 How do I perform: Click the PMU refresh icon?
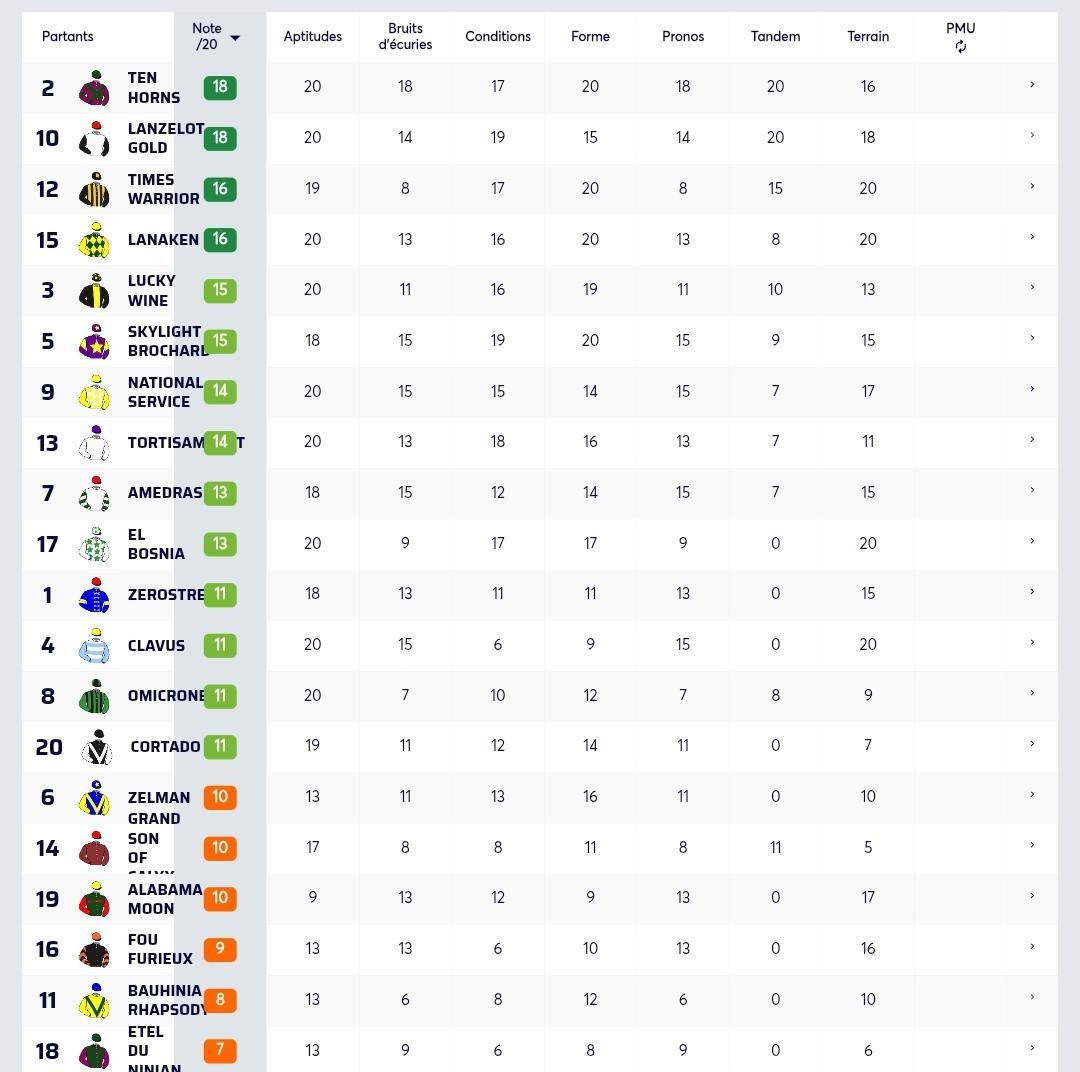pos(960,47)
